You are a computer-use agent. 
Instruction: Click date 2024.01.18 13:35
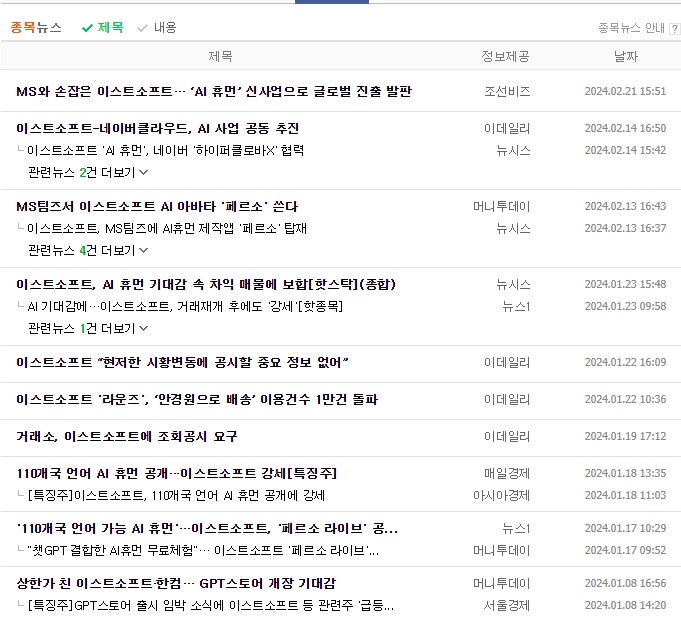625,473
